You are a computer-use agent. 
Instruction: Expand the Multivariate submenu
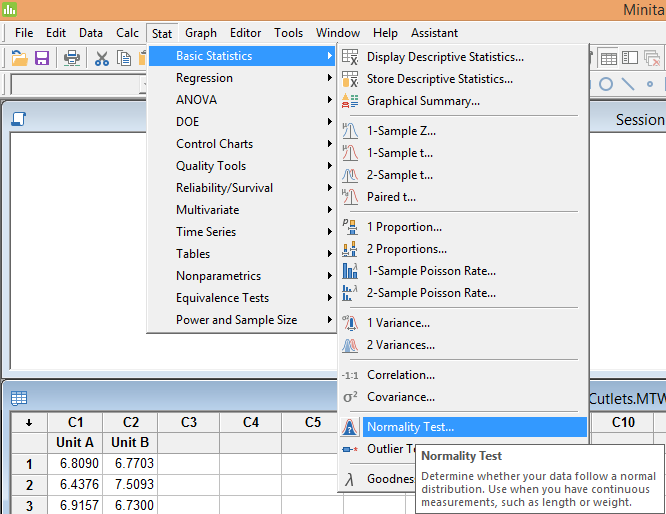(x=241, y=210)
